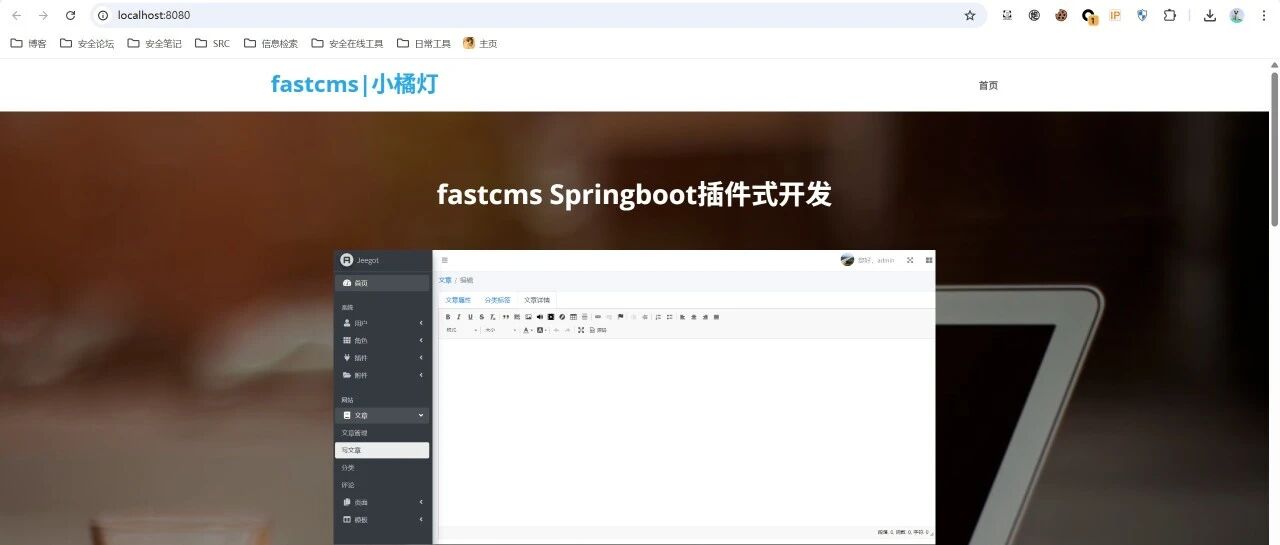
Task: Open the circular character extension icon
Action: [1034, 15]
